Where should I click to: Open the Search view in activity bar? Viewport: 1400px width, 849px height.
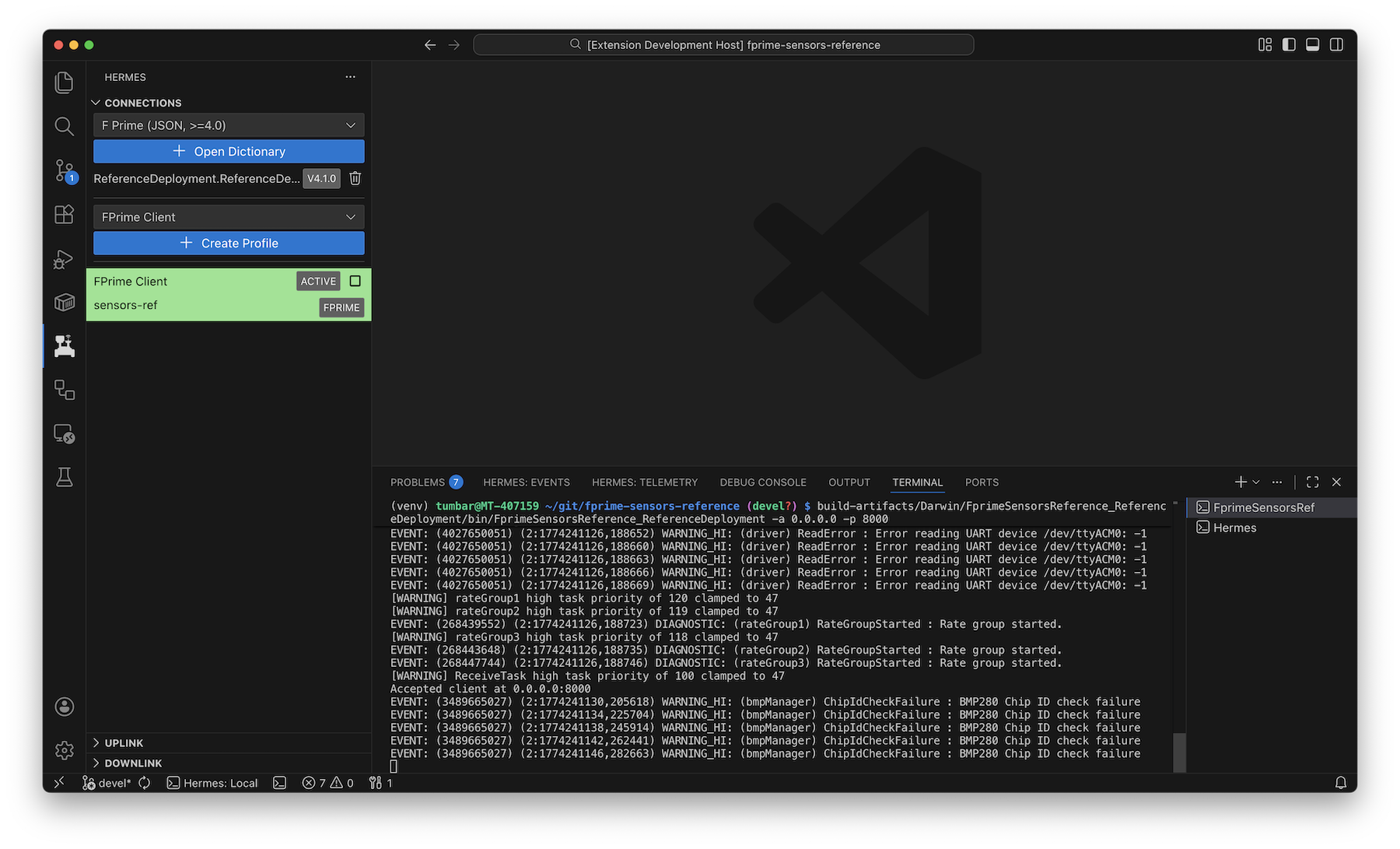[x=64, y=126]
